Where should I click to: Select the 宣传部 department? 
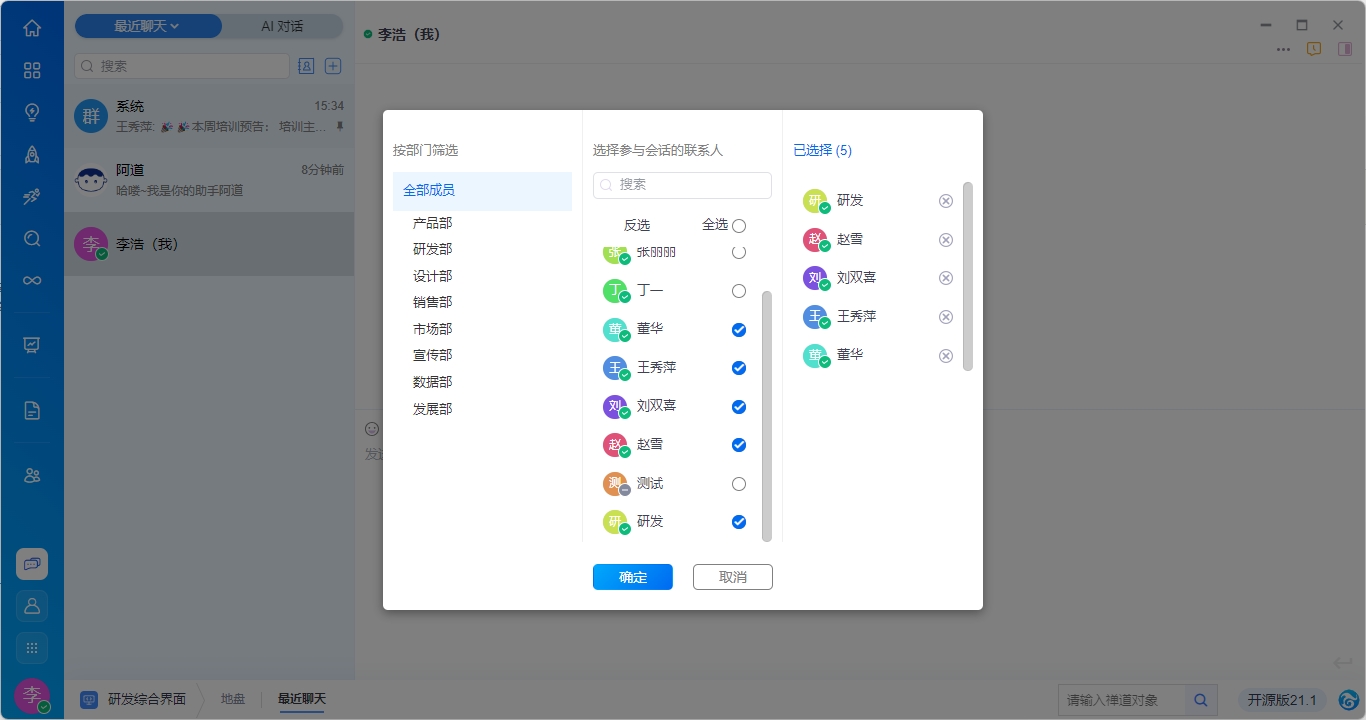tap(433, 355)
